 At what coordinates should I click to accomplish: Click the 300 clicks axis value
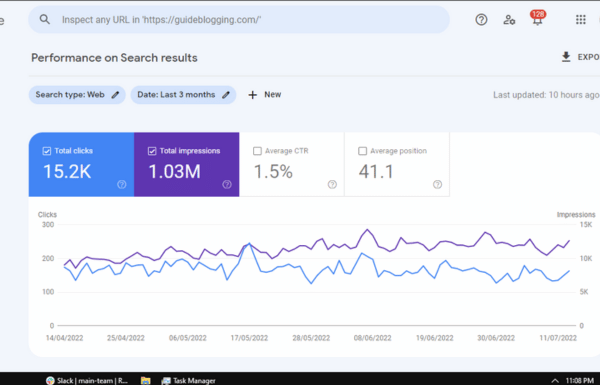(48, 225)
